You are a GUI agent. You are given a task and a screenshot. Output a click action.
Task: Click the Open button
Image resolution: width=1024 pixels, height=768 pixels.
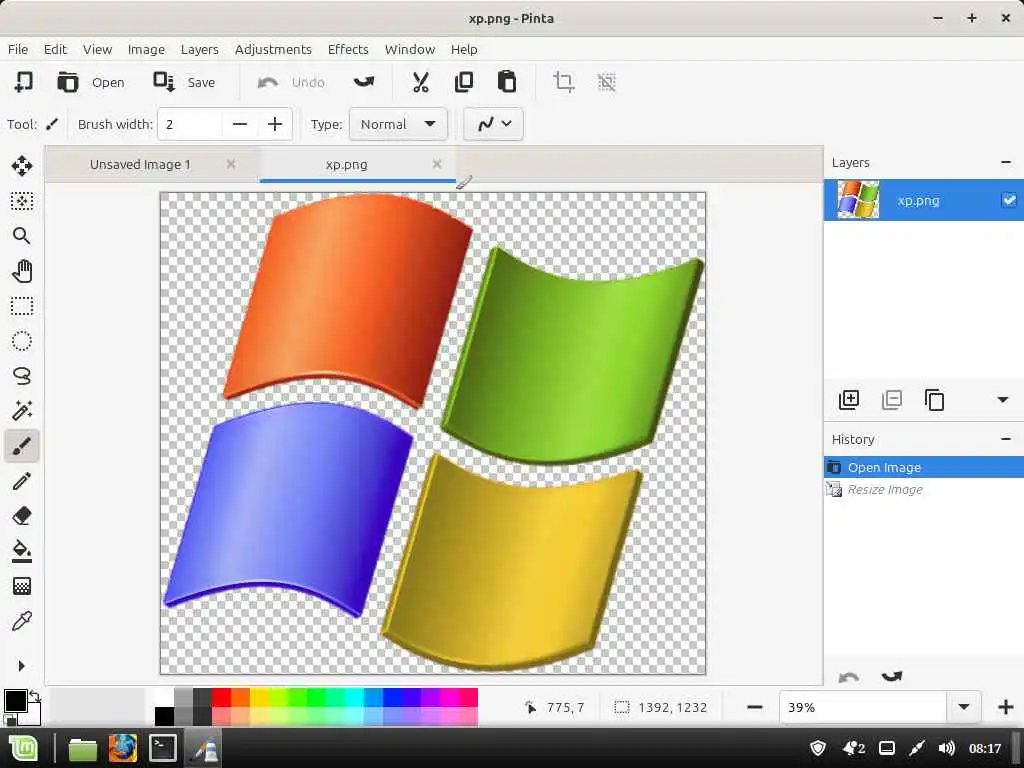(91, 82)
